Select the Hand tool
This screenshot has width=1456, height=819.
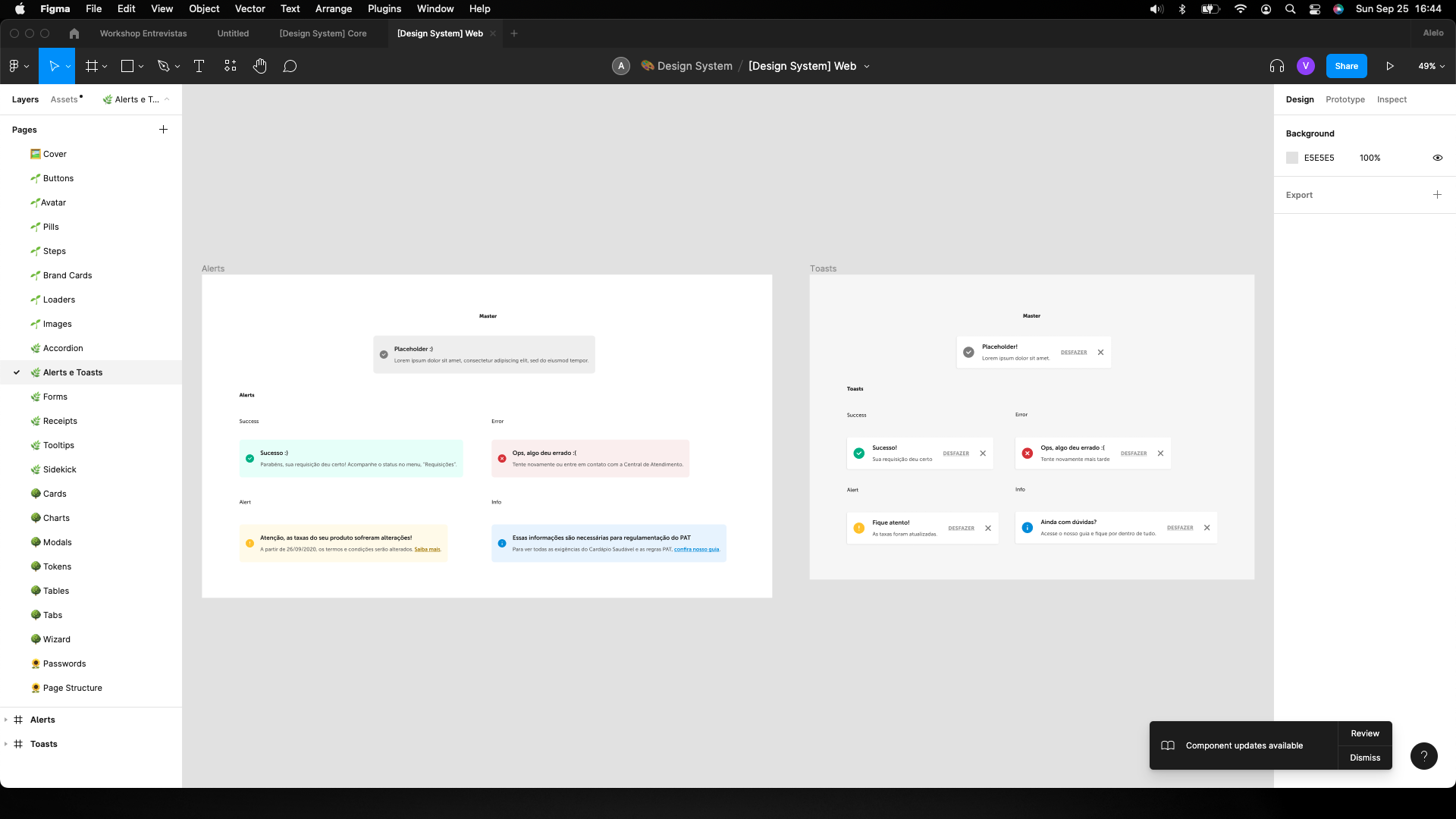pyautogui.click(x=260, y=66)
